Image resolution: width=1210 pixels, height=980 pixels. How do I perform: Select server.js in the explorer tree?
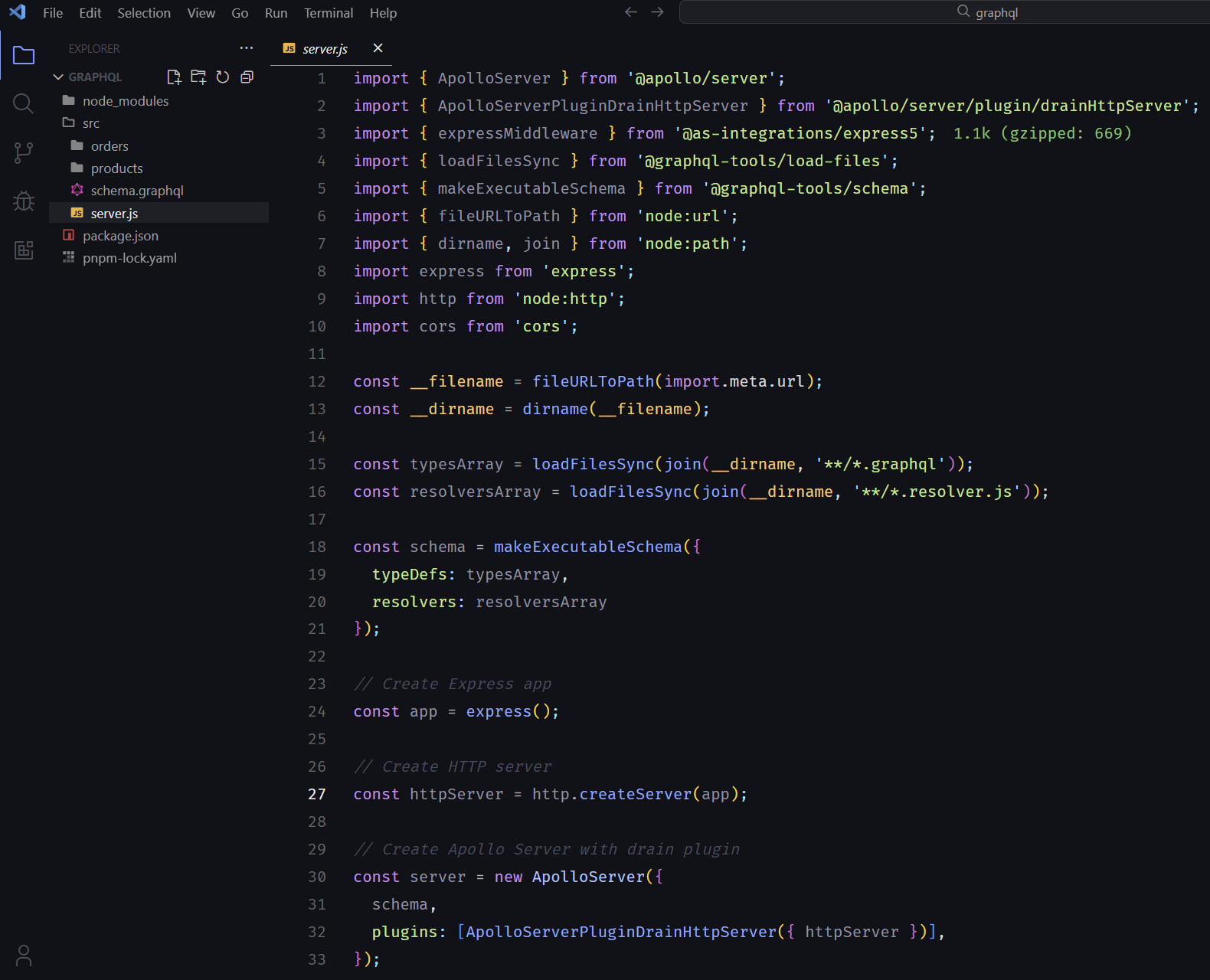[159, 214]
